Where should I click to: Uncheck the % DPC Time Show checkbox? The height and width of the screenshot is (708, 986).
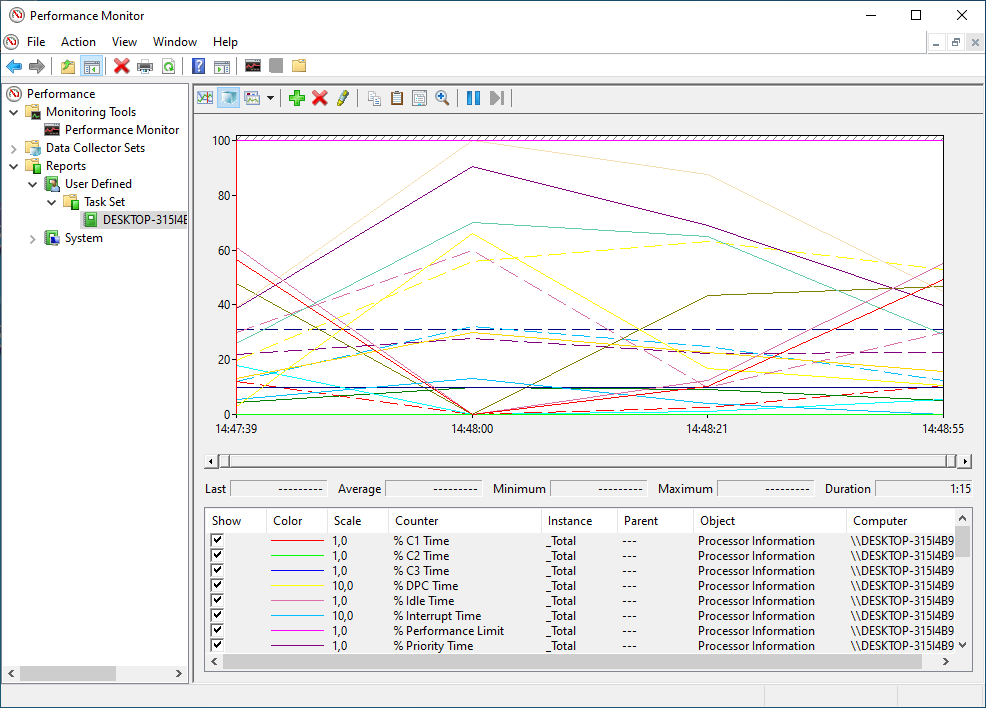click(x=217, y=585)
